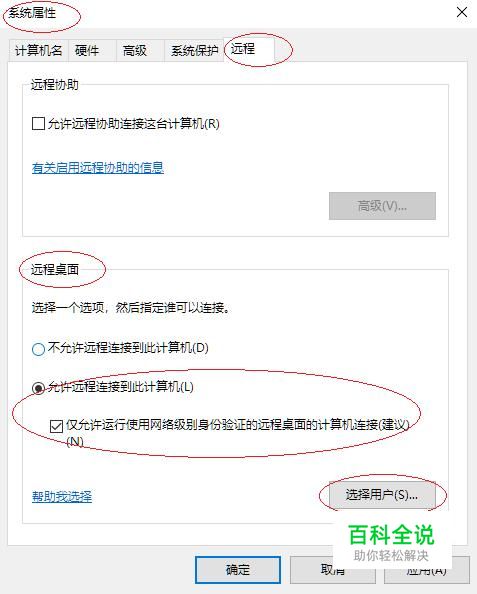This screenshot has width=477, height=594.
Task: Open the 帮助我选择 help link
Action: pyautogui.click(x=62, y=496)
